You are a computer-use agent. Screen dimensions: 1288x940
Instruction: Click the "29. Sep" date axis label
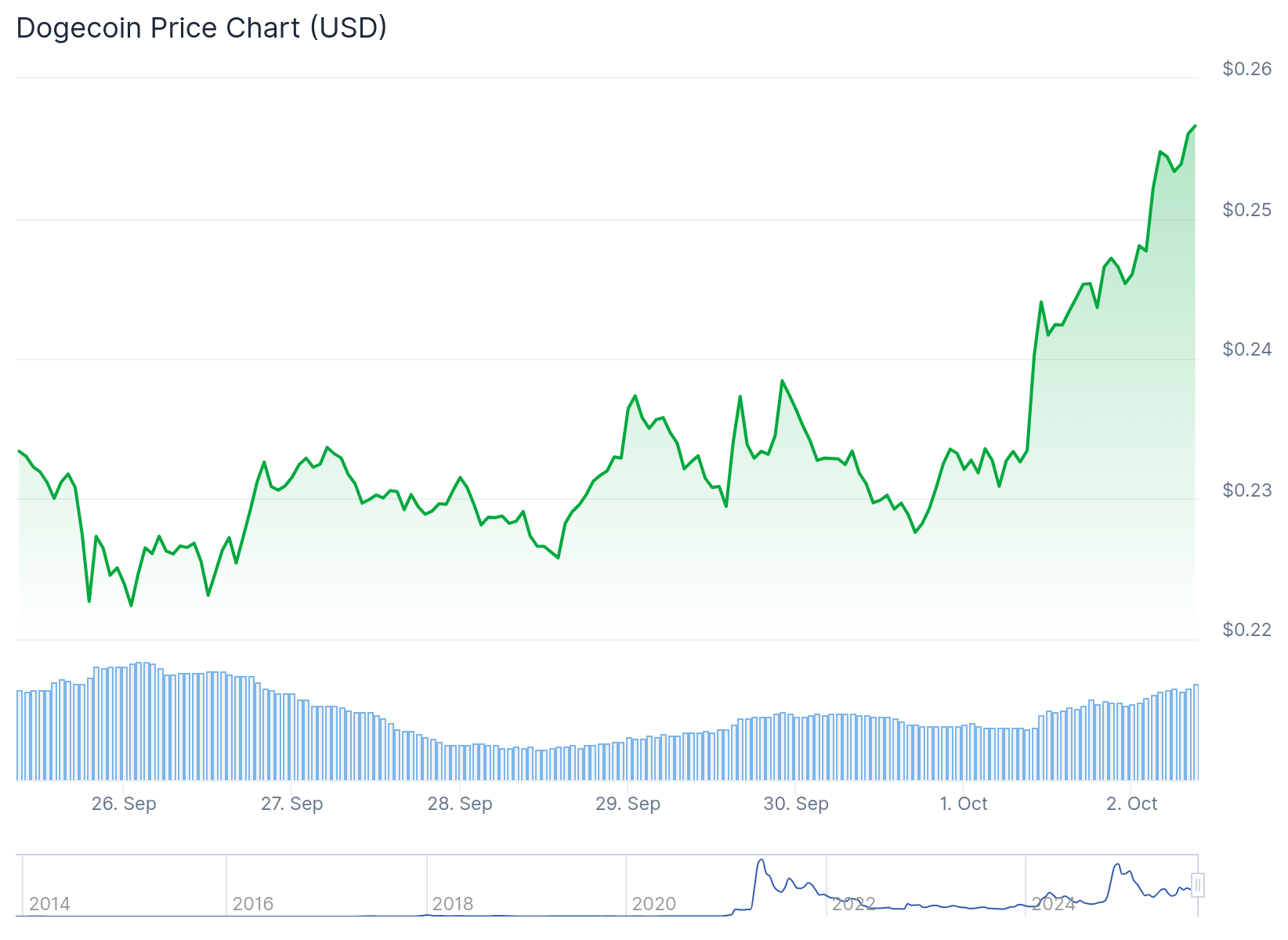tap(628, 804)
